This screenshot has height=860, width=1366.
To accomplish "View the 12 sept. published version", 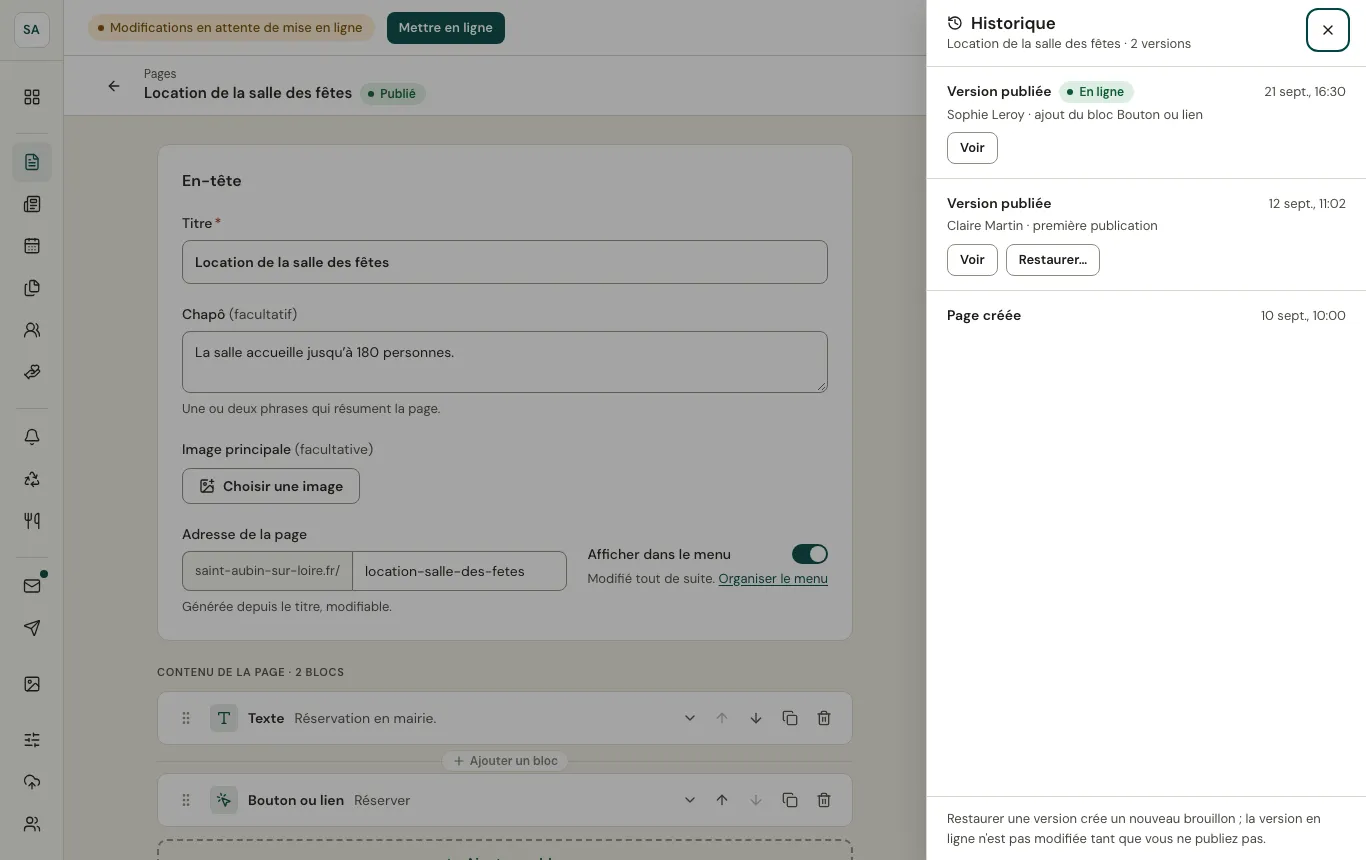I will [x=972, y=260].
